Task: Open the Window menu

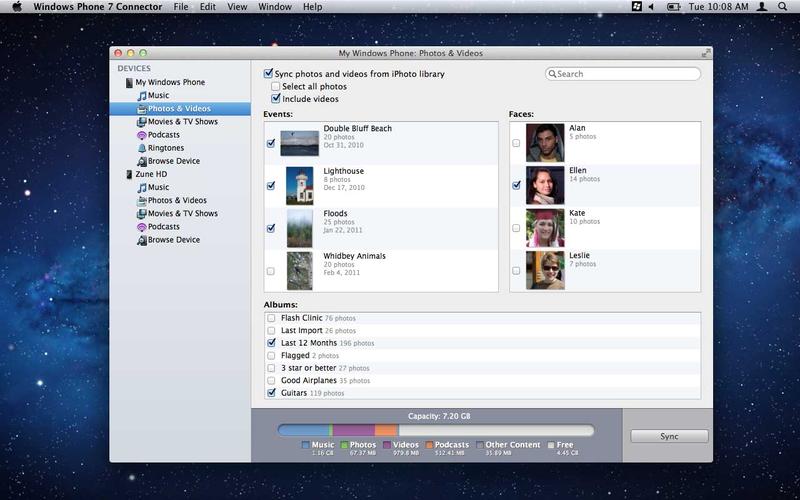Action: 275,7
